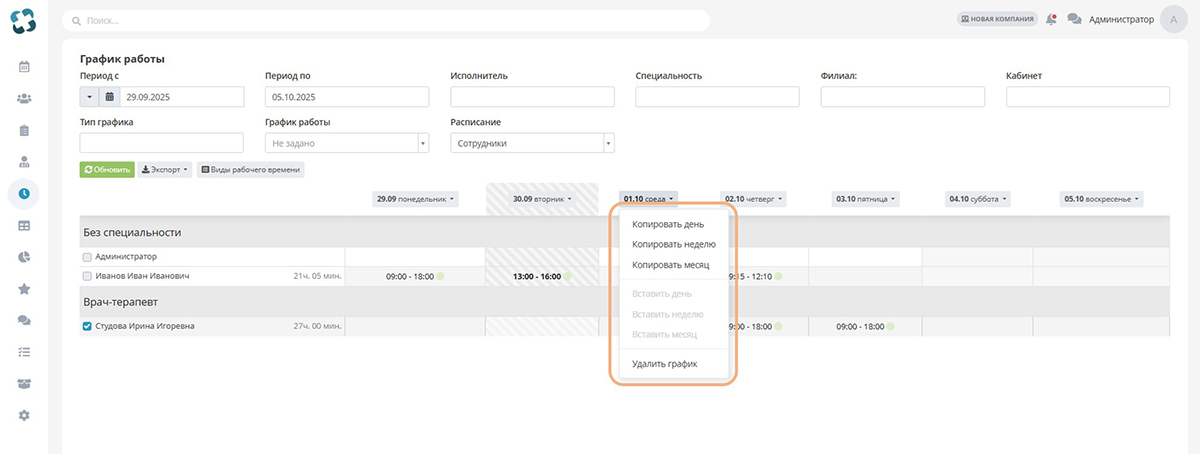
Task: Click the green Обновить button
Action: click(106, 170)
